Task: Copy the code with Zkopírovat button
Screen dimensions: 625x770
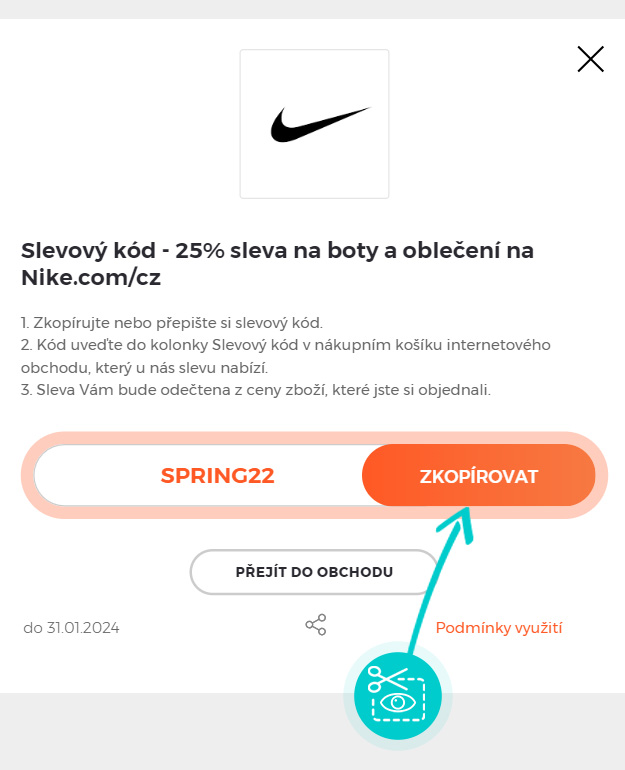Action: (x=478, y=476)
